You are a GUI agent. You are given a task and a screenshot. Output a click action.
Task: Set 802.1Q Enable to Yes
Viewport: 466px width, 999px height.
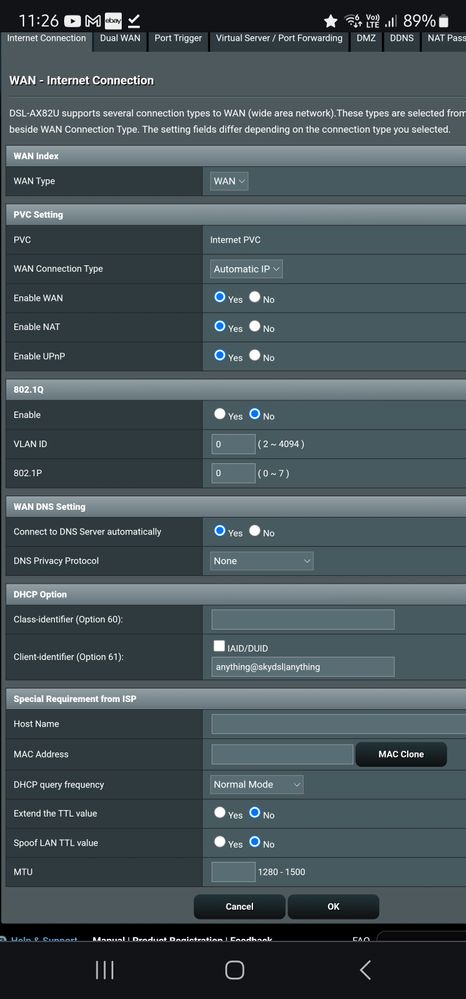tap(220, 414)
